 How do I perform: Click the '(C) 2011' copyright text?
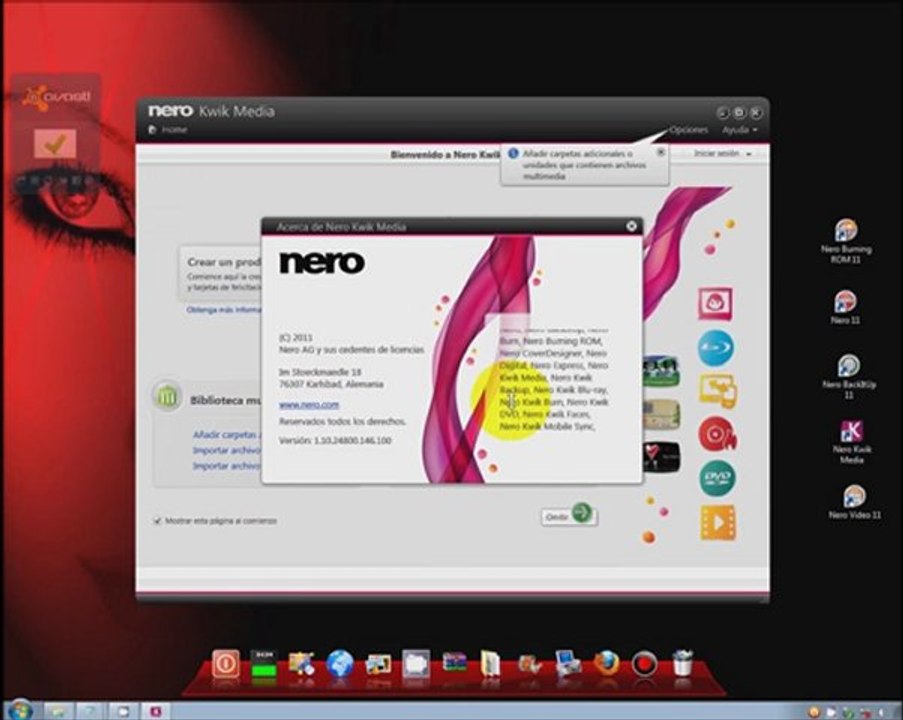[x=295, y=338]
